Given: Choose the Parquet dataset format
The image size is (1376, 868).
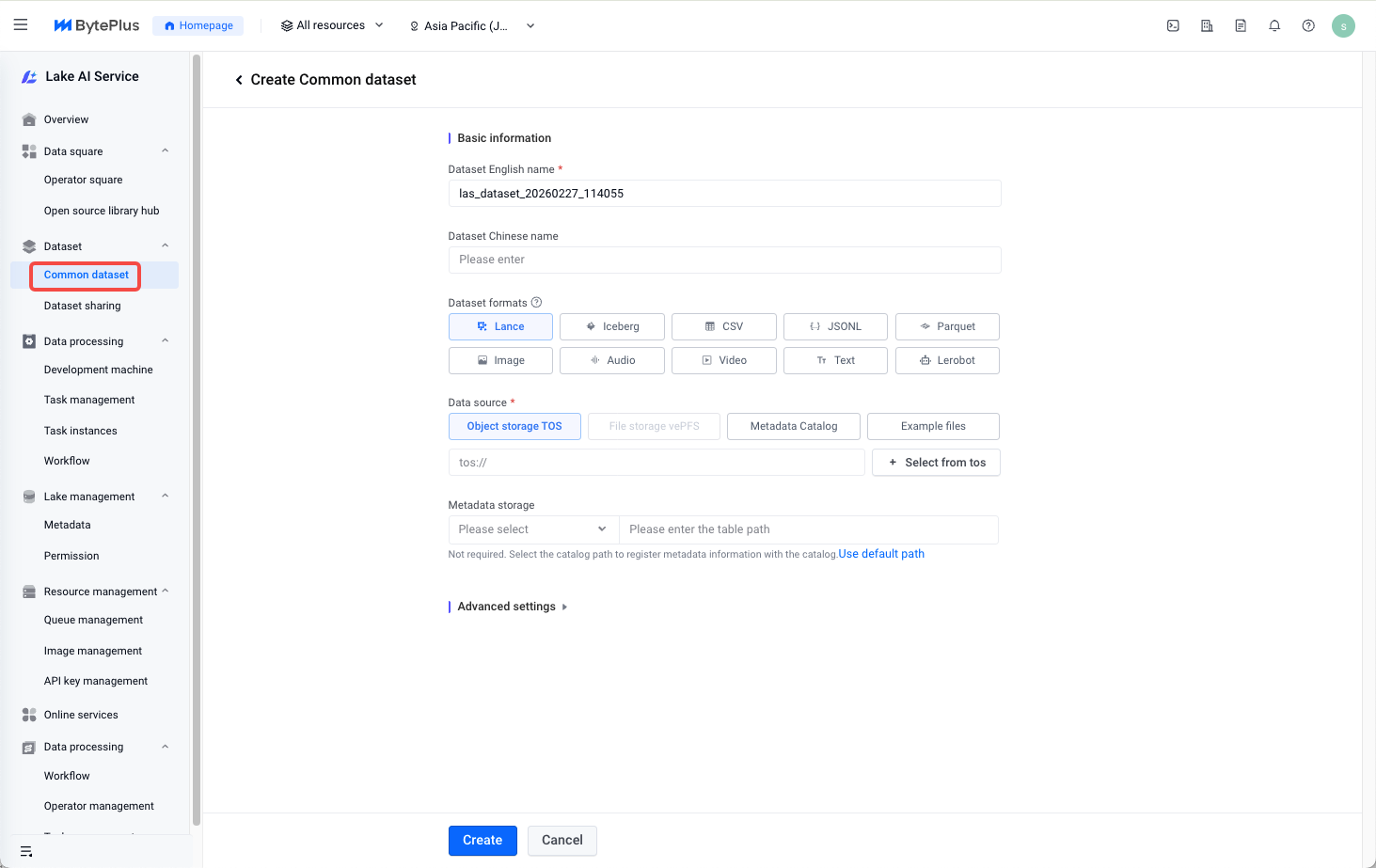Looking at the screenshot, I should tap(947, 326).
